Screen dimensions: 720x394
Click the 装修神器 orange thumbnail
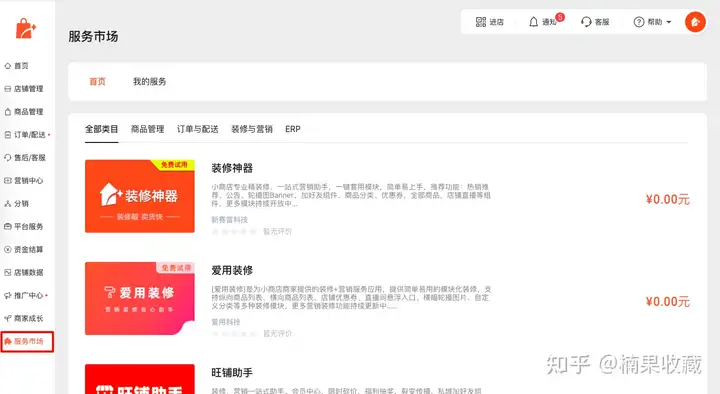click(140, 196)
